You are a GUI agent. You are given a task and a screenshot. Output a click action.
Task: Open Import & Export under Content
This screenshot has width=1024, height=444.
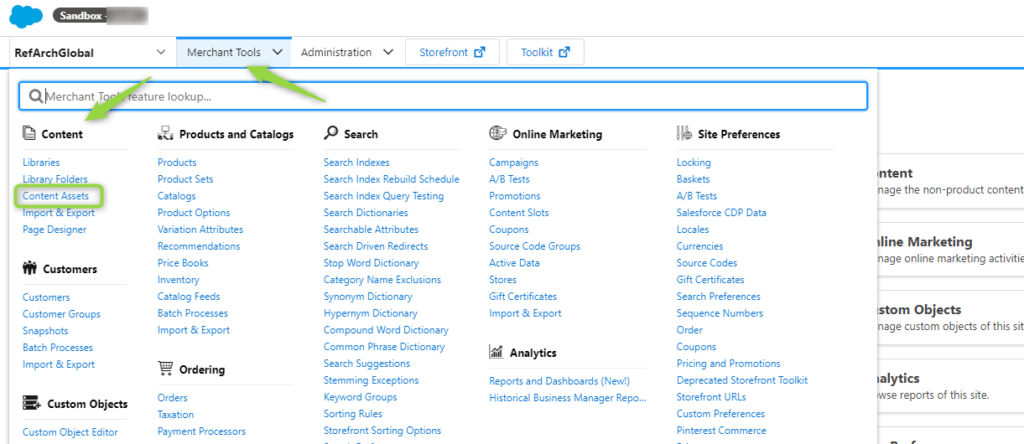(x=59, y=213)
